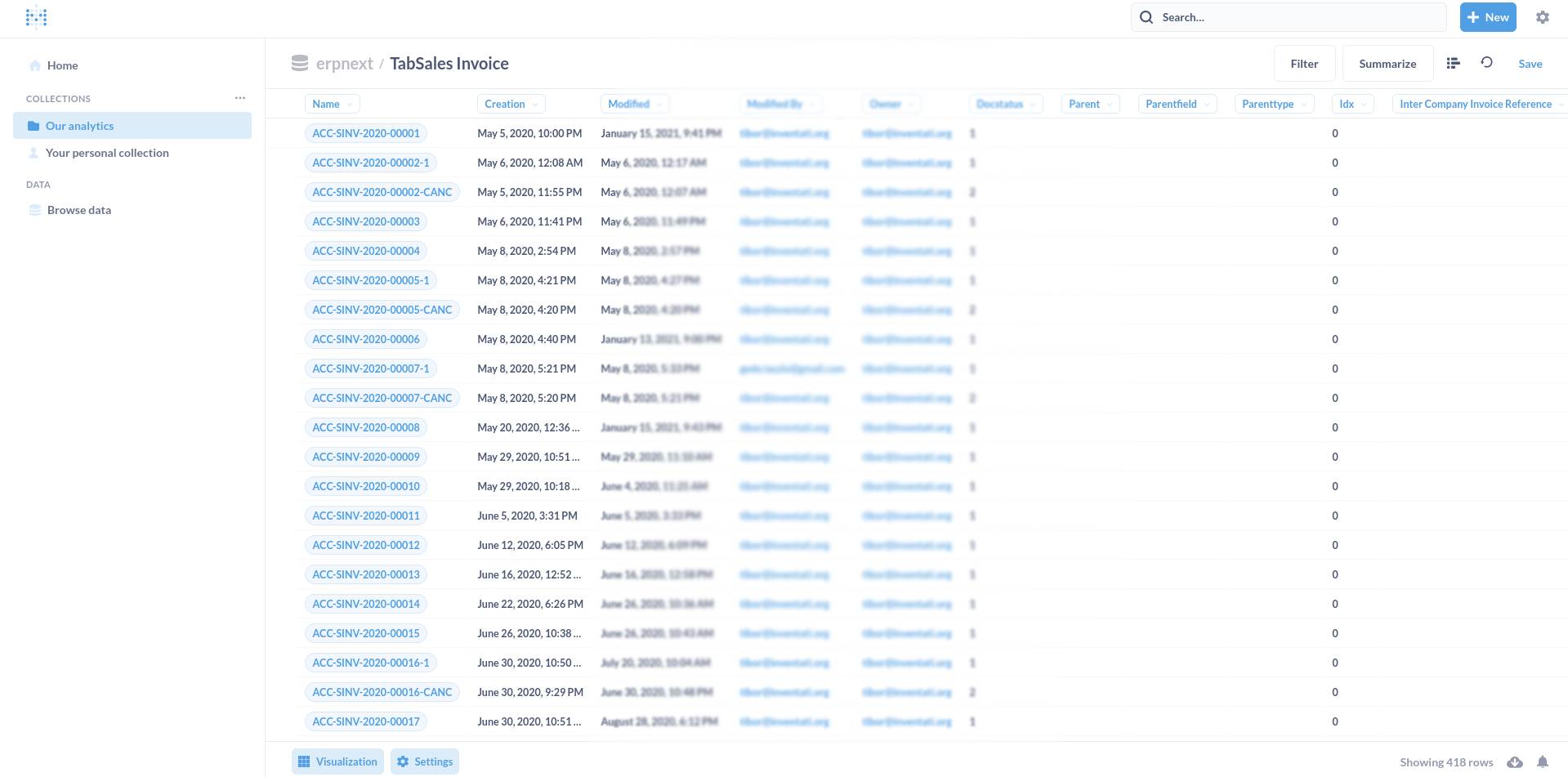This screenshot has width=1568, height=777.
Task: Open collections ellipsis menu
Action: click(239, 98)
